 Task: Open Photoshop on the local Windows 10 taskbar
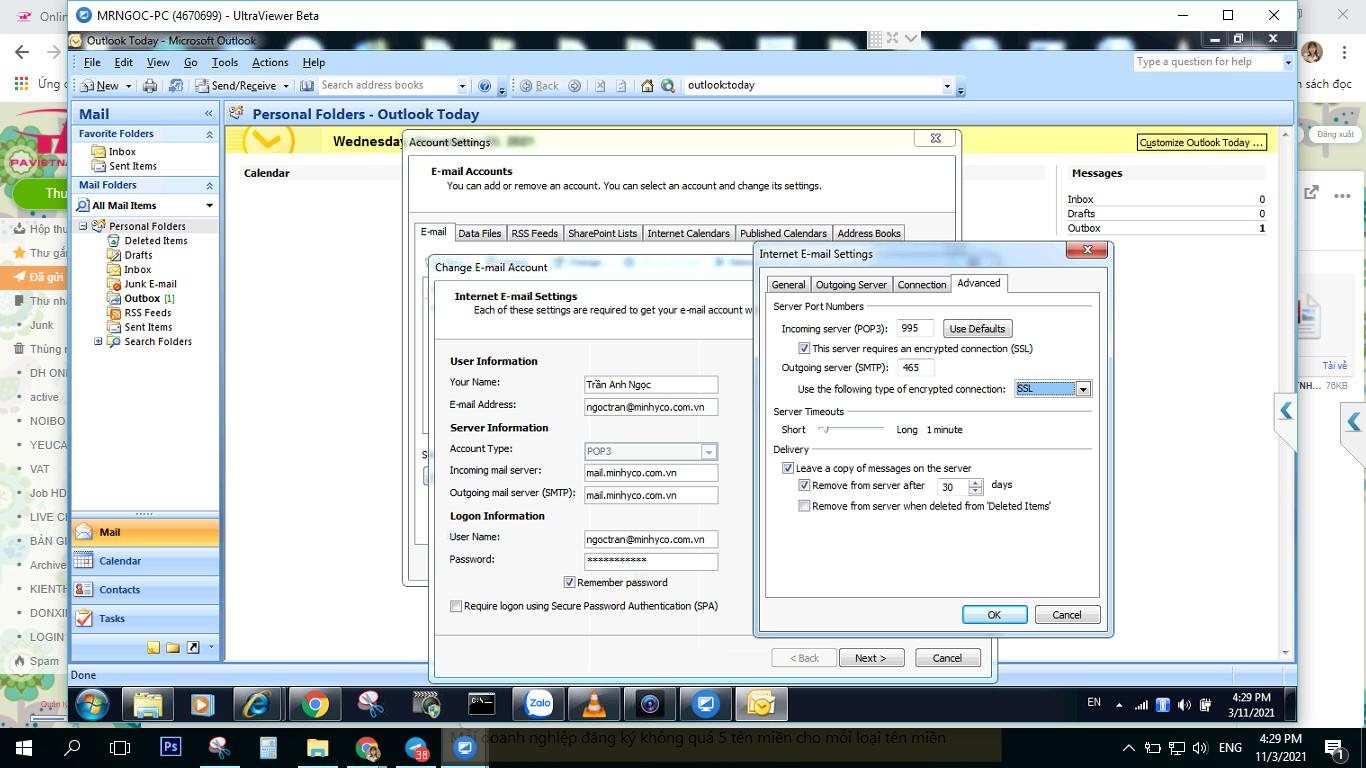click(x=170, y=747)
